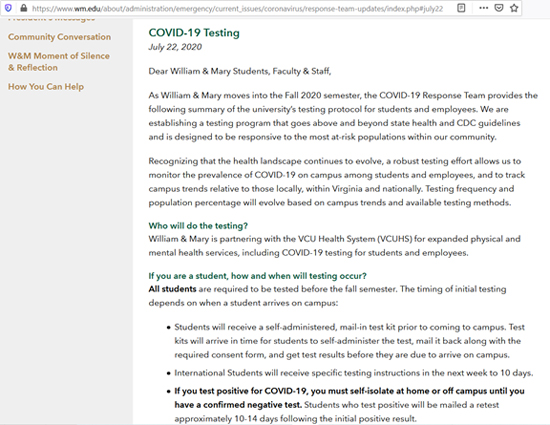The width and height of the screenshot is (550, 425).
Task: Click sentence about partnering with VCU Health System
Action: pos(334,246)
